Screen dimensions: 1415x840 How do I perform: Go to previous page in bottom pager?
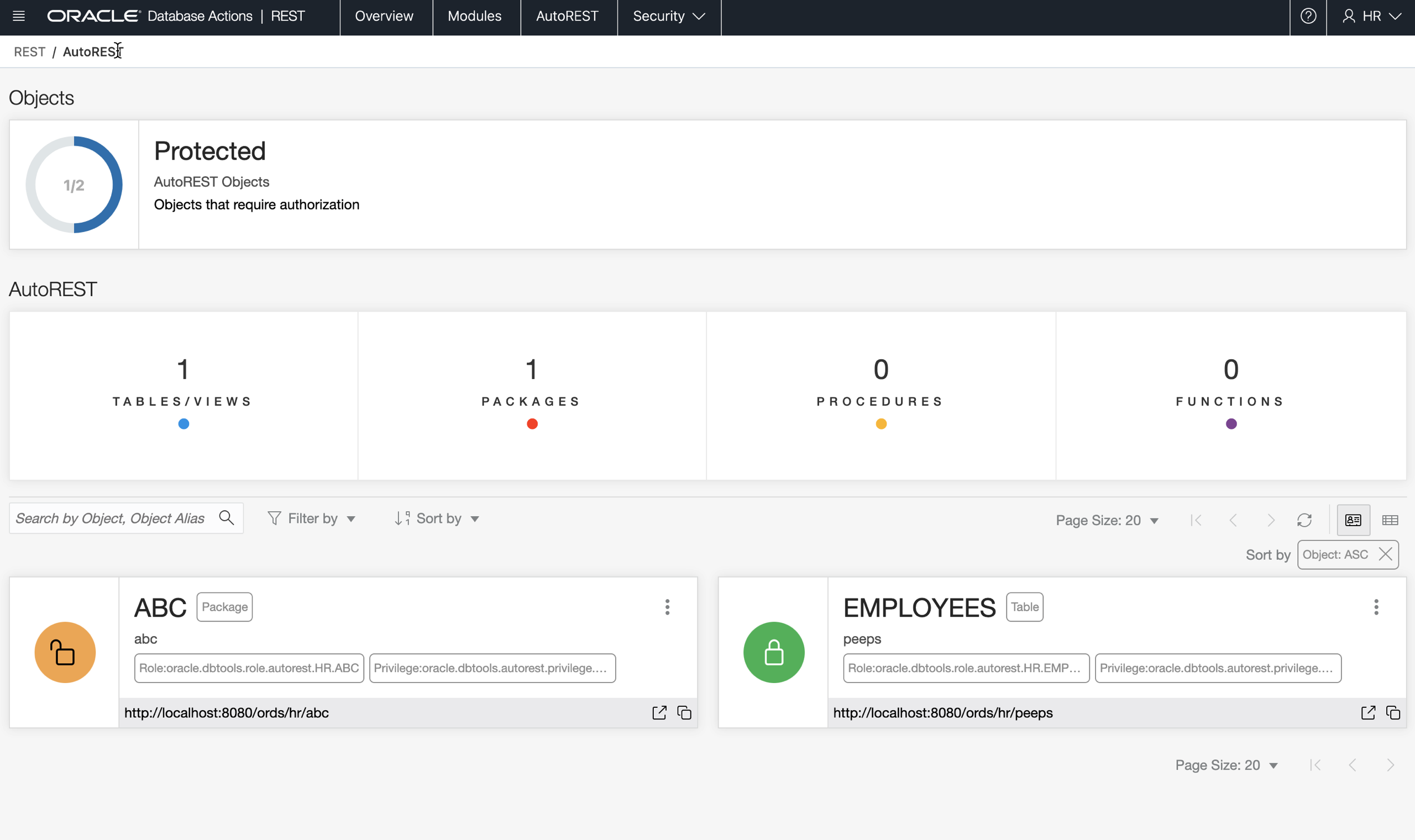point(1353,765)
